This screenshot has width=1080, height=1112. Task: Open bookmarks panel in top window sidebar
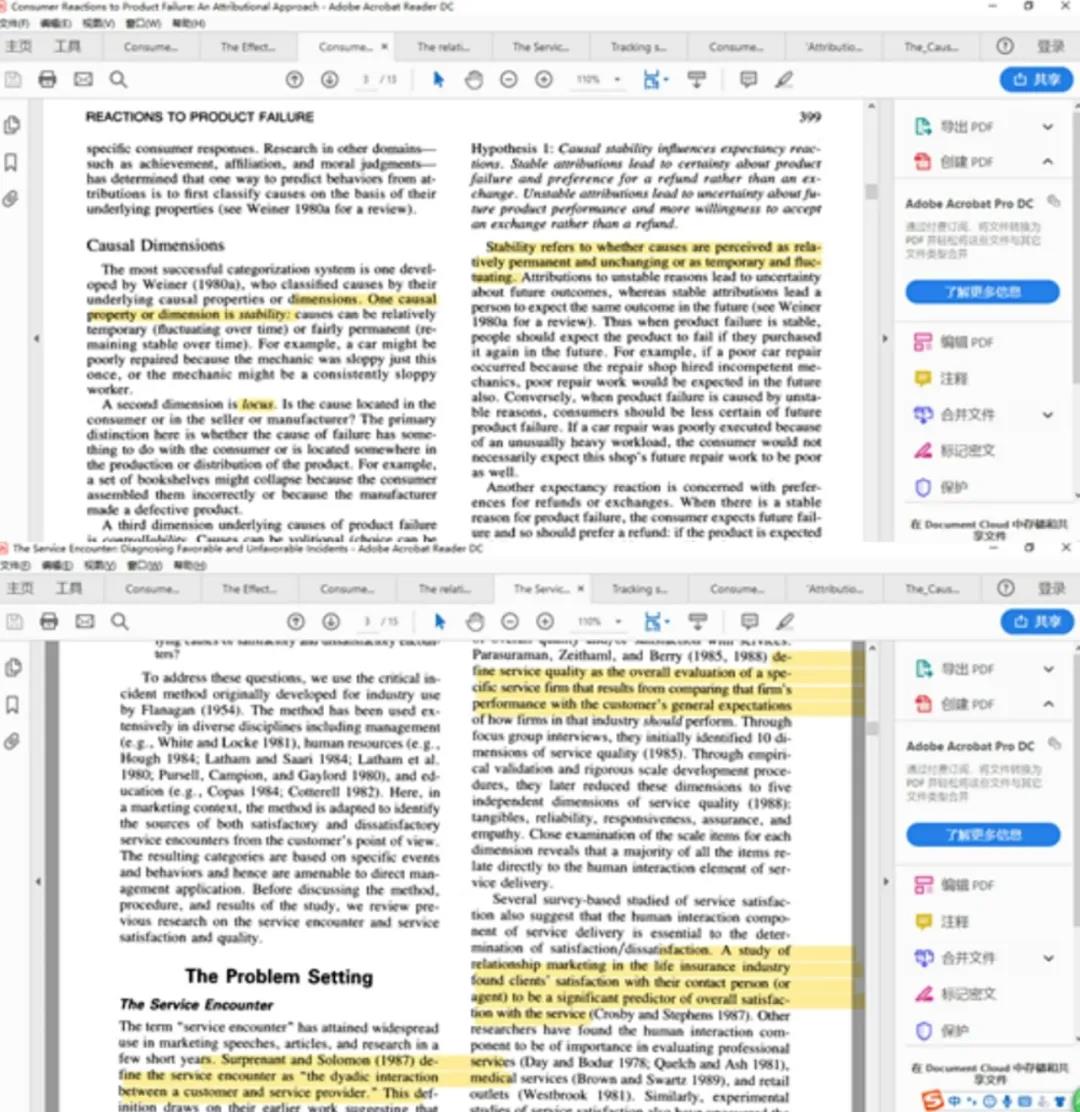12,162
